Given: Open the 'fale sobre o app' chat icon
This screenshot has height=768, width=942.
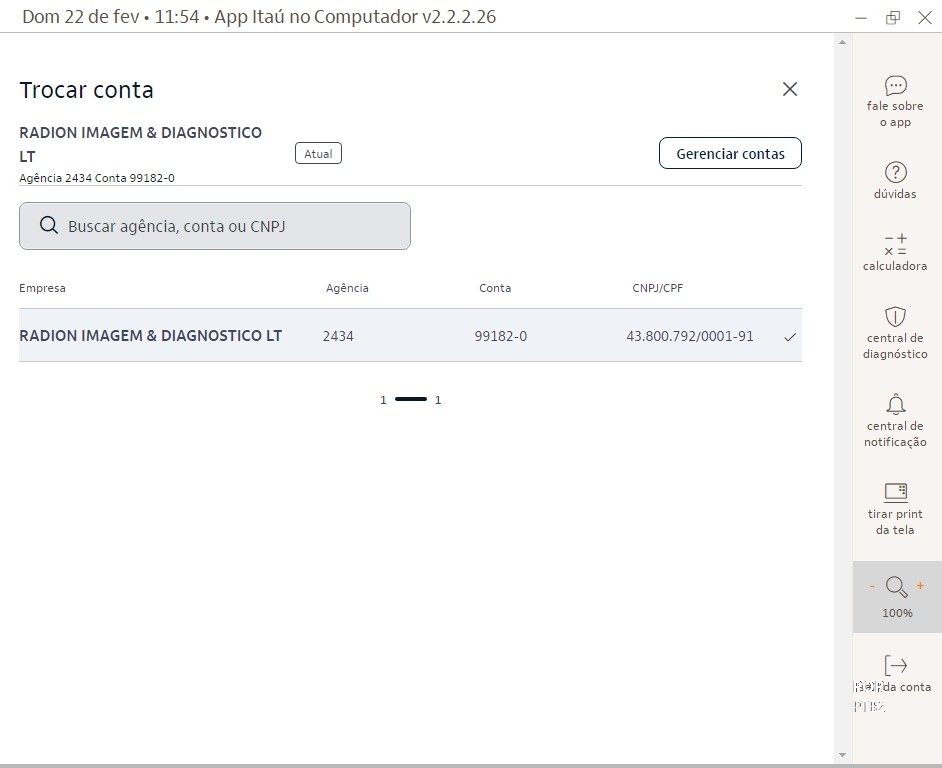Looking at the screenshot, I should point(895,86).
